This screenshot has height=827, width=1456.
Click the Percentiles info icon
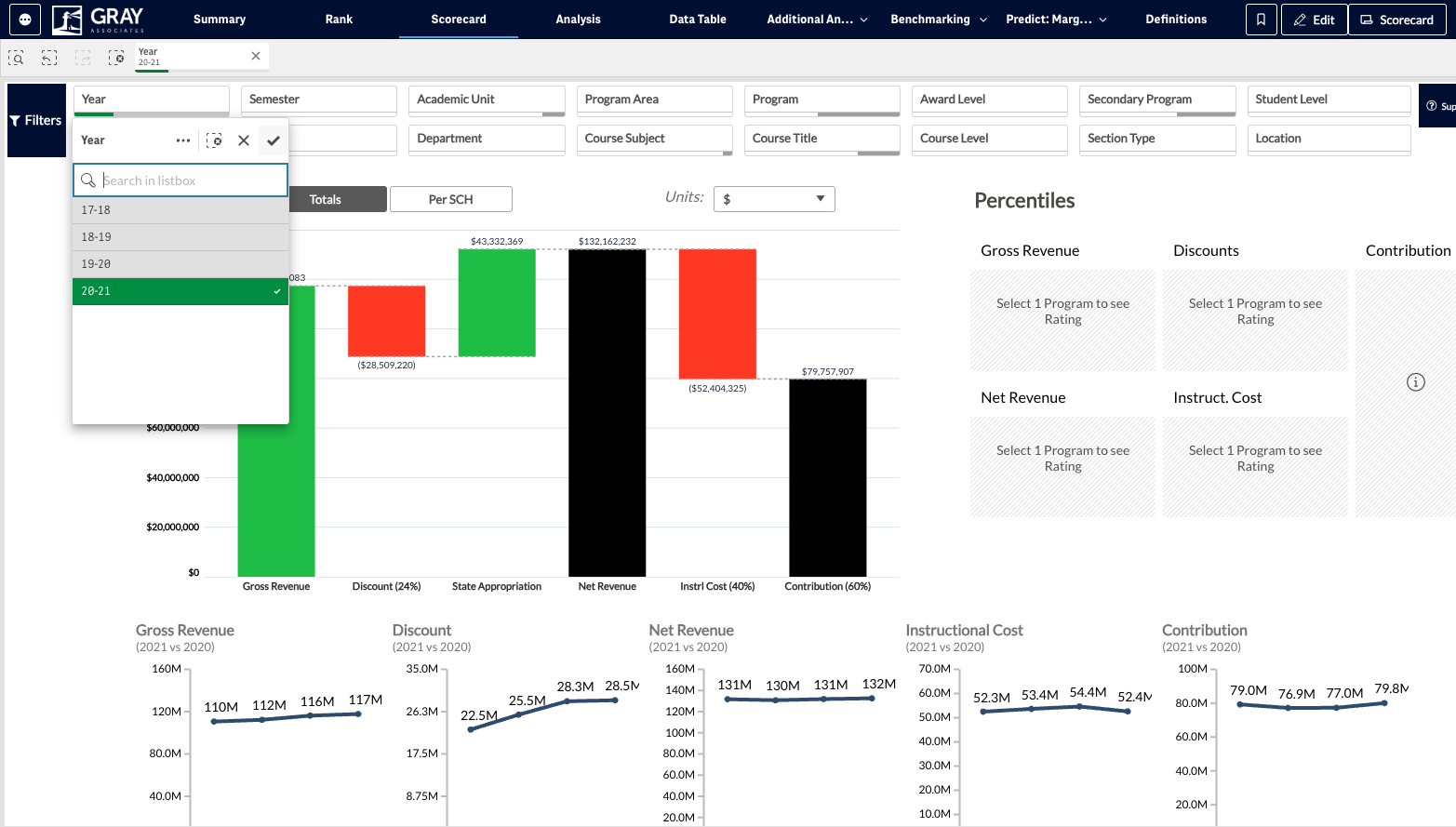(1416, 382)
